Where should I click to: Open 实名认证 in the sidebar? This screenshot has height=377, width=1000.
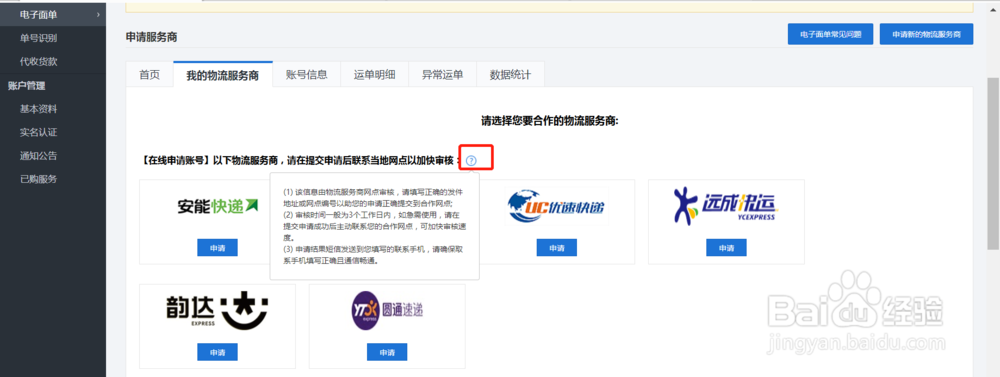pyautogui.click(x=38, y=133)
